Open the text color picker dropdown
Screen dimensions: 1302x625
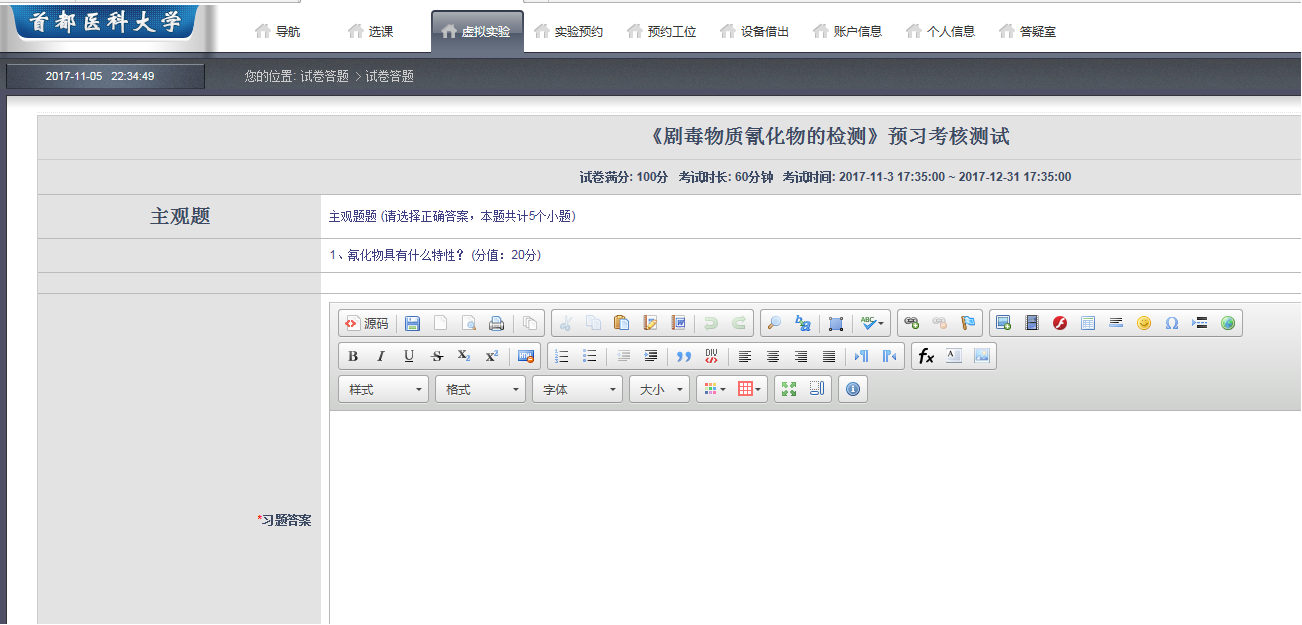click(x=714, y=389)
